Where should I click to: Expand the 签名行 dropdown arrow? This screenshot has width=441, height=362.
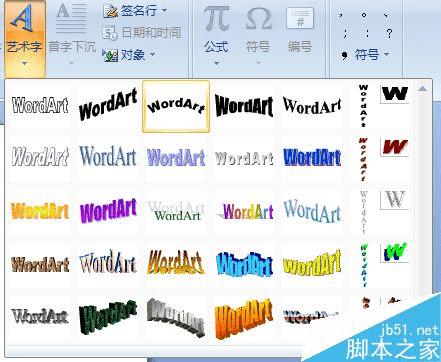pyautogui.click(x=165, y=11)
